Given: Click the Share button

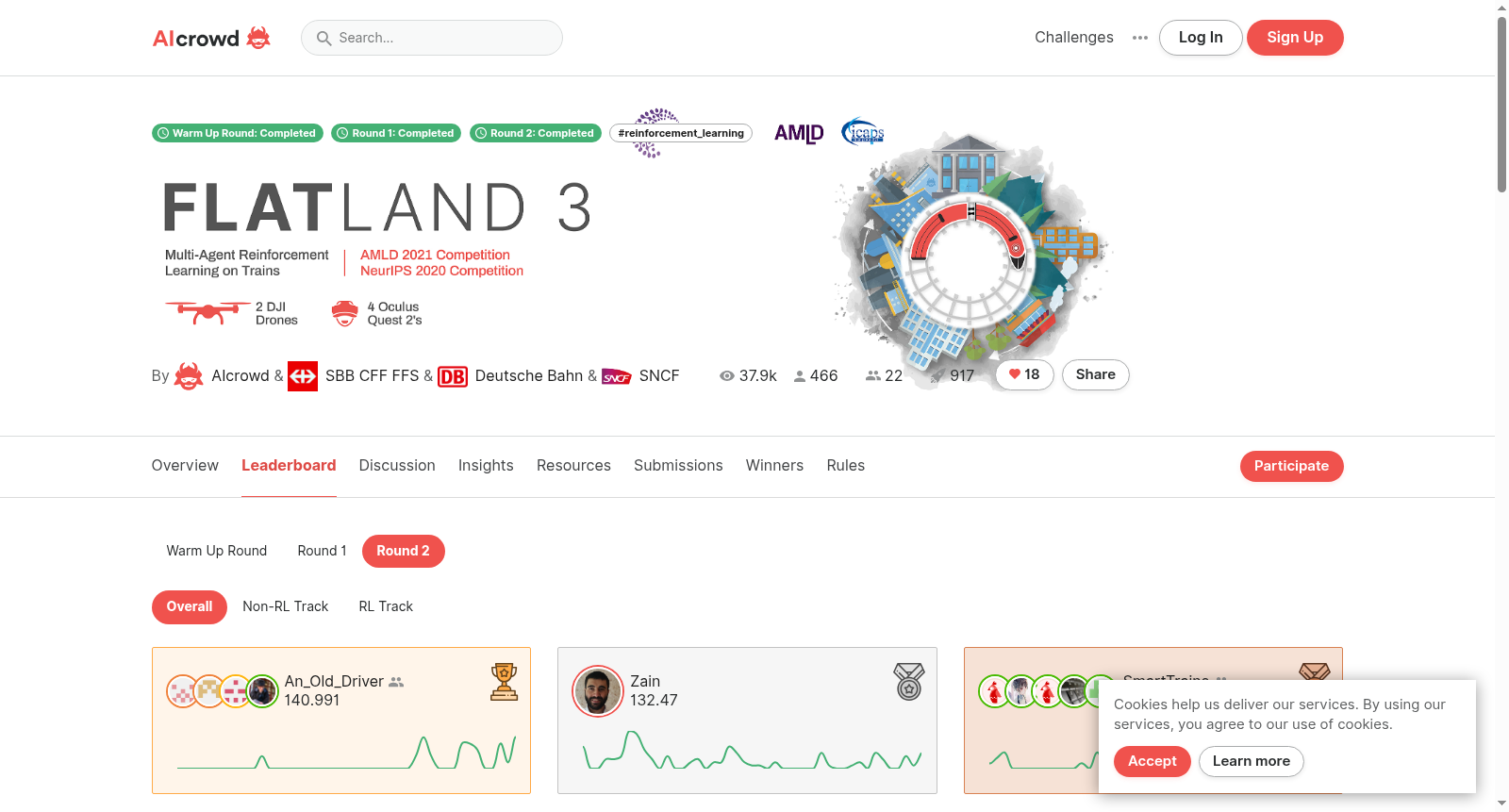Looking at the screenshot, I should 1096,374.
